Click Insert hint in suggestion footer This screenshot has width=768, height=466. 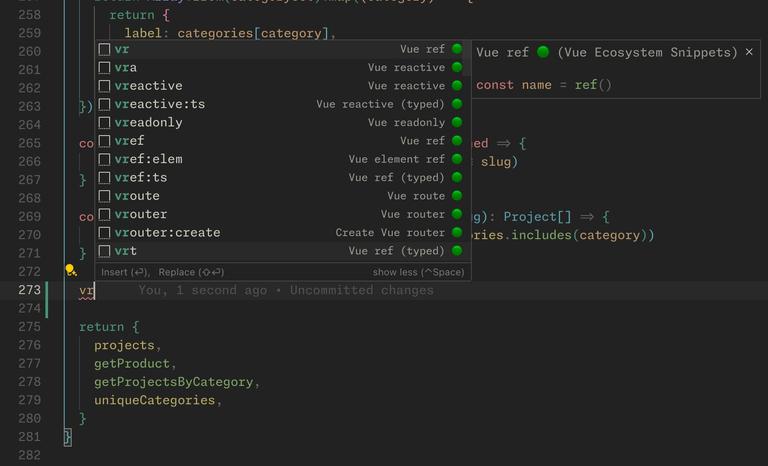(x=124, y=272)
